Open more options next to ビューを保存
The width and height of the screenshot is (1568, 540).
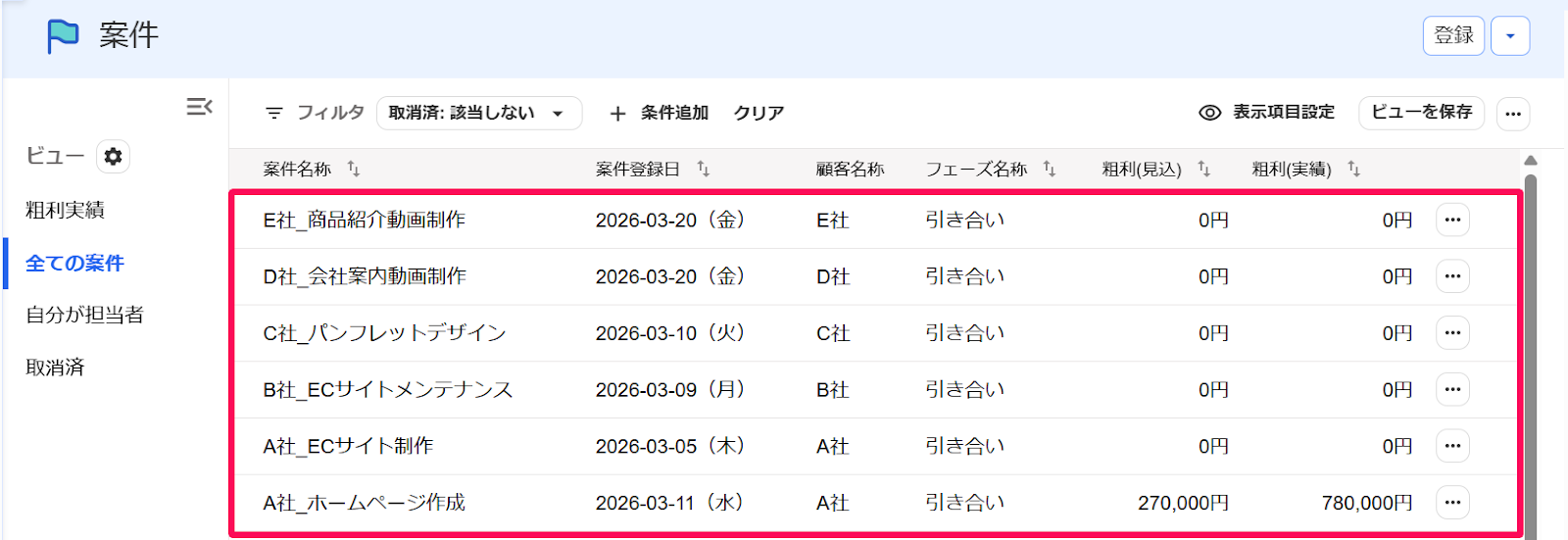click(1513, 114)
